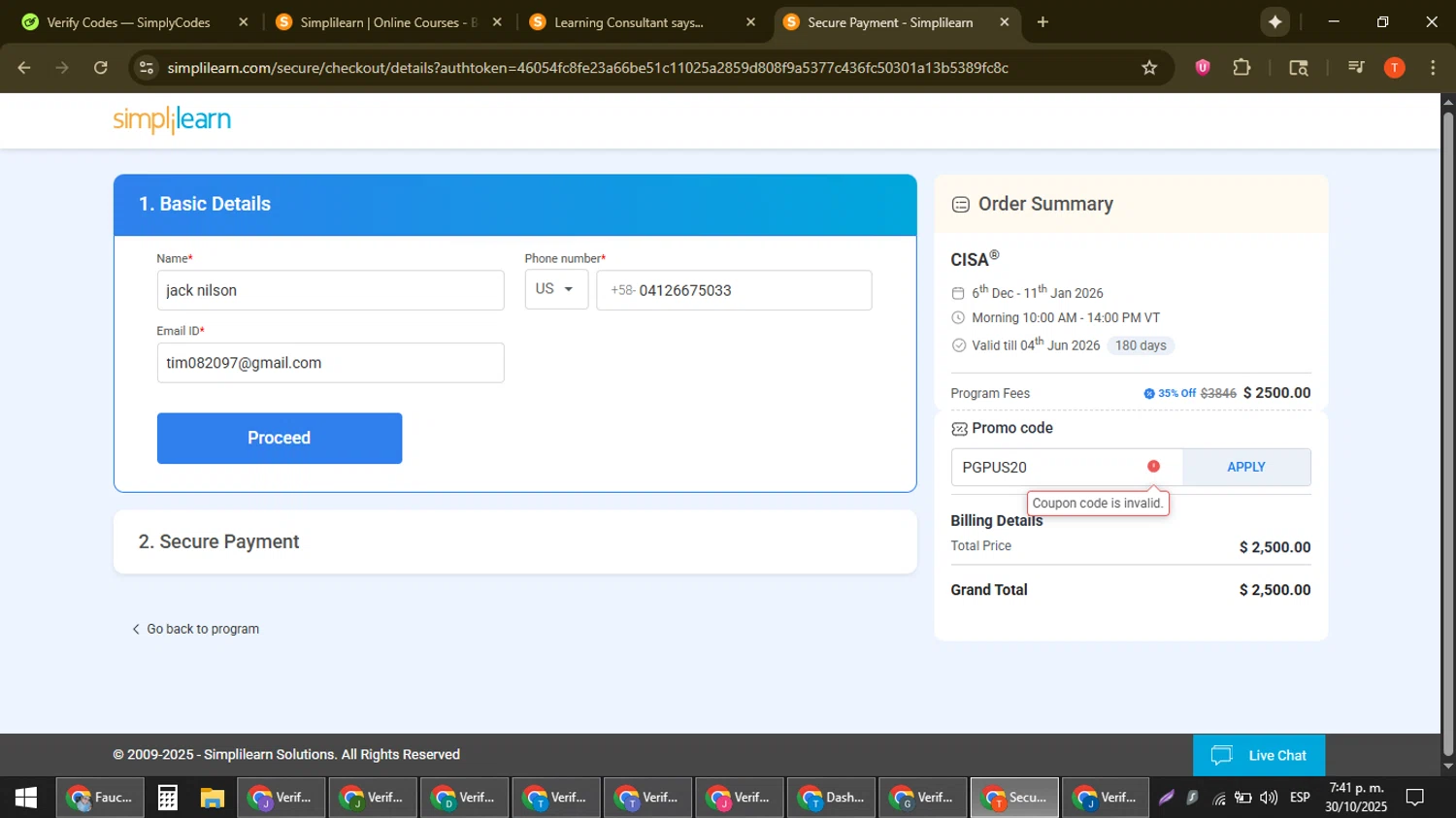Click the Proceed button
The image size is (1456, 818).
(280, 438)
